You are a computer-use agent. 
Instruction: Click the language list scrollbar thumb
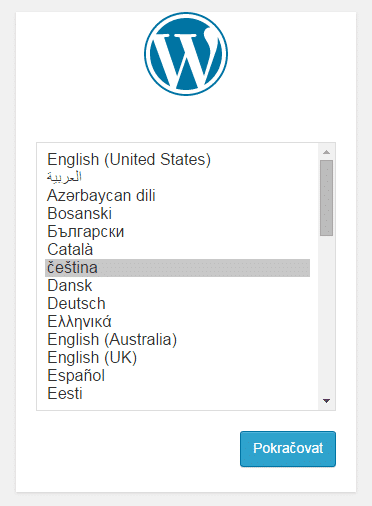[326, 198]
